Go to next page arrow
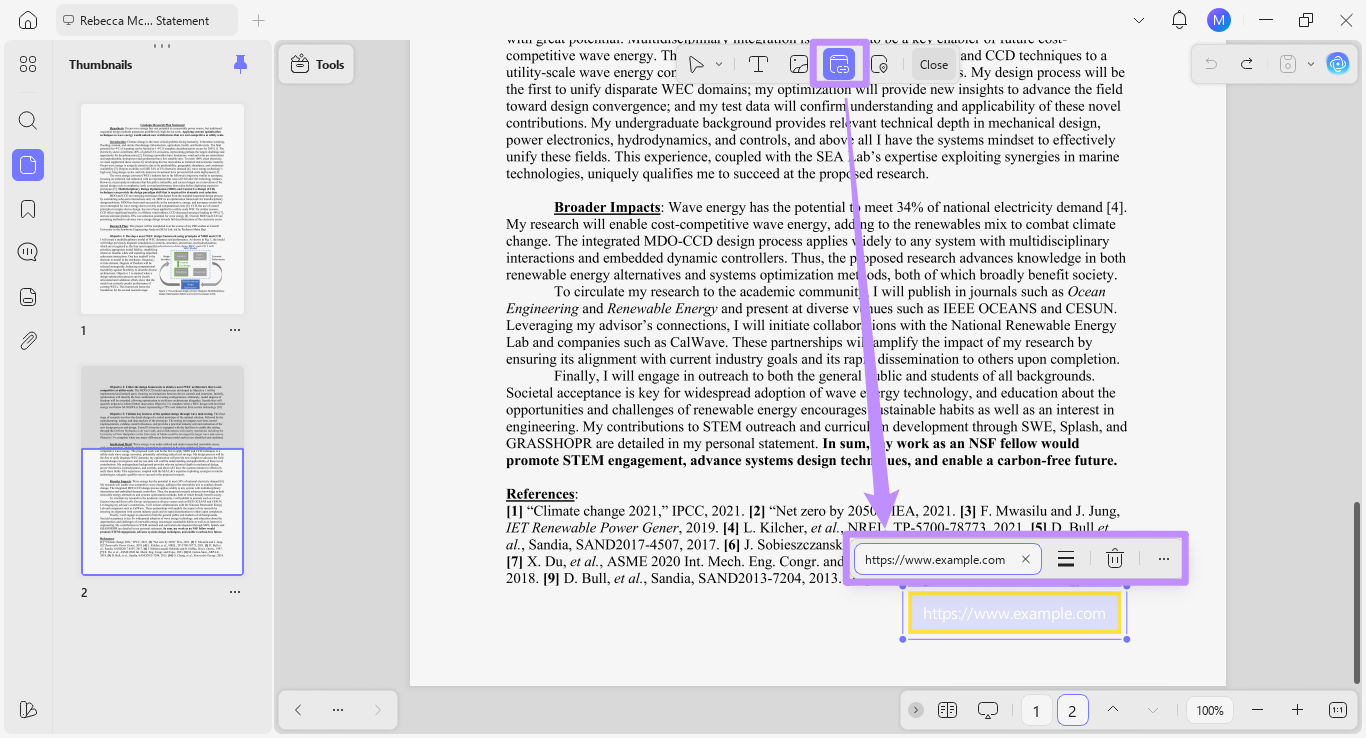 click(x=1152, y=710)
